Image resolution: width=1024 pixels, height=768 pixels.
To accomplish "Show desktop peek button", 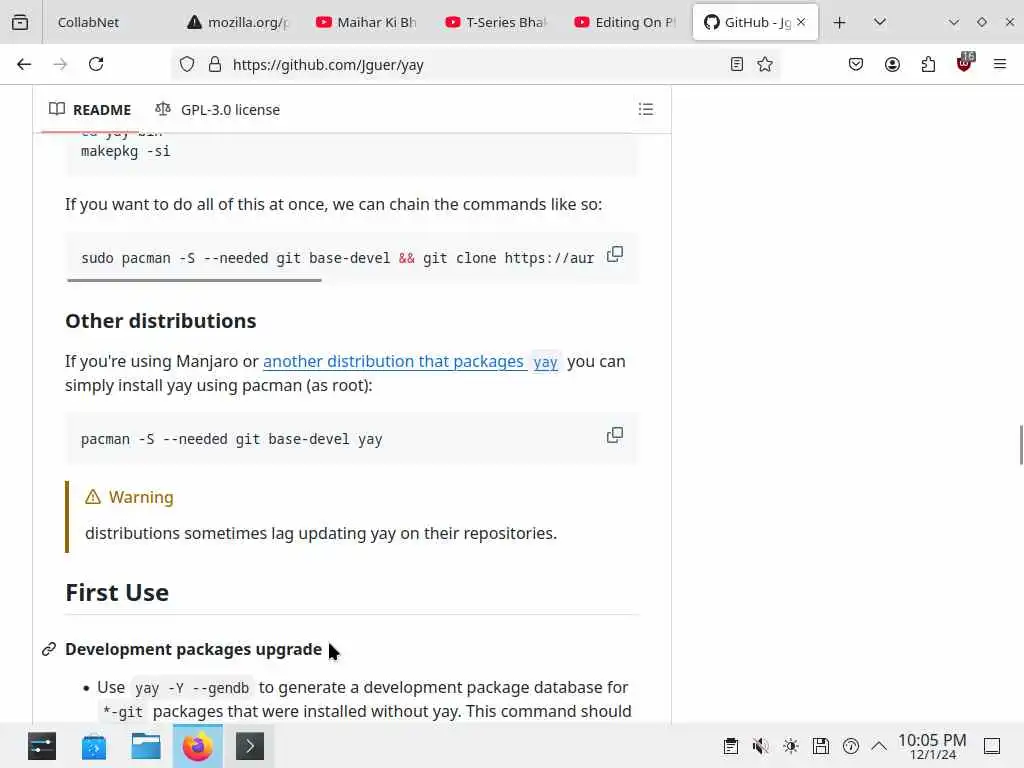I will (992, 746).
